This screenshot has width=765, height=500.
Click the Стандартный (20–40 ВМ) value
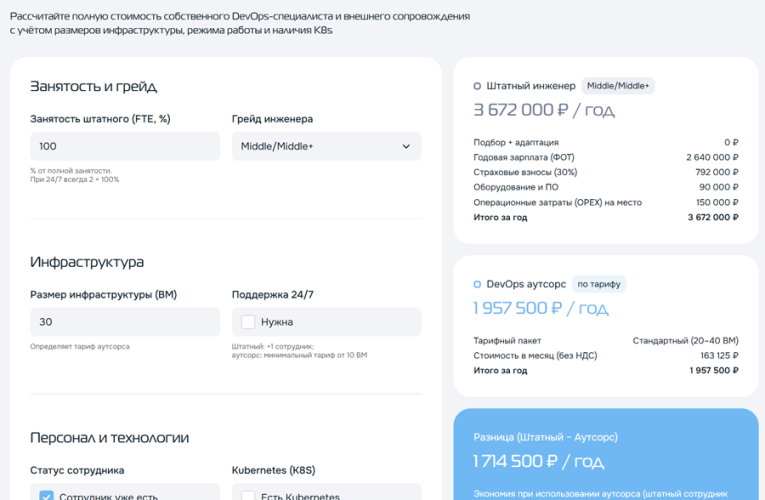pyautogui.click(x=685, y=340)
